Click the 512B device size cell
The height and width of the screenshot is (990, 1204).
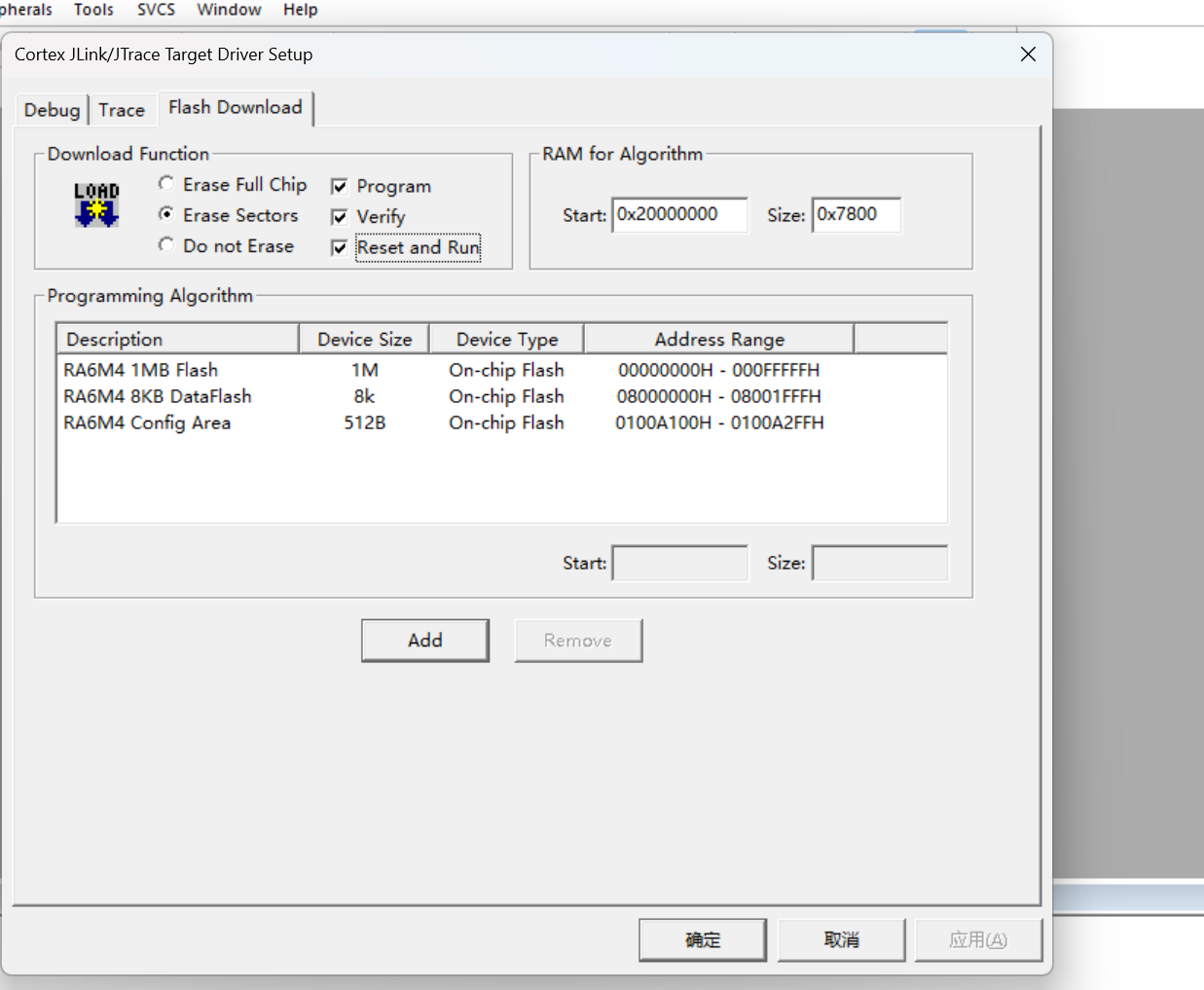click(x=365, y=422)
